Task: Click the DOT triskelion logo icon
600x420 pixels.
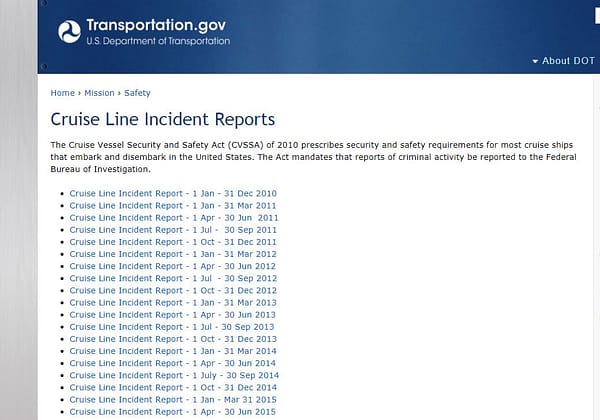Action: [70, 32]
